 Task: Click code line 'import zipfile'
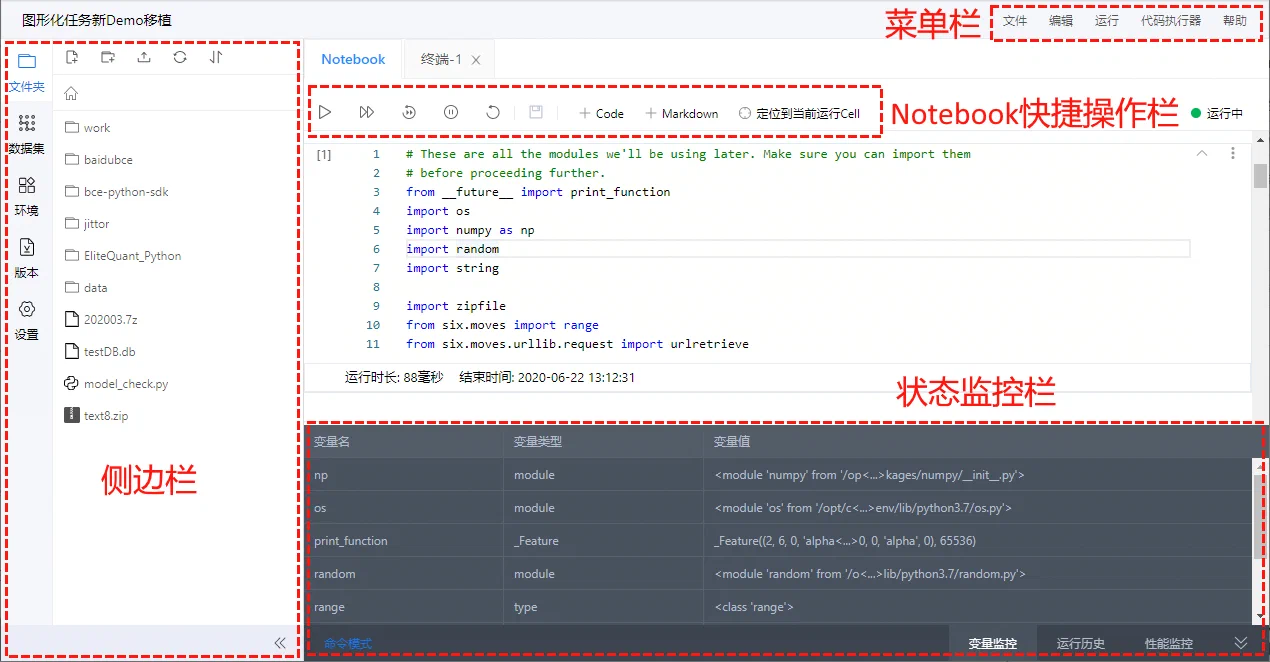click(x=456, y=306)
